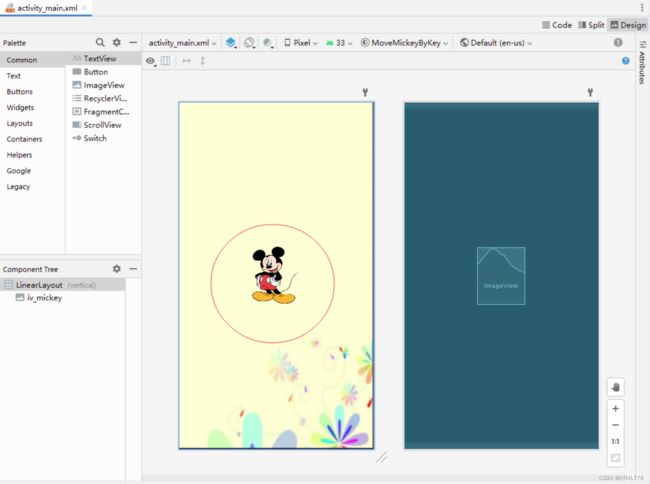Search the Palette with magnifier icon
Screen dimensions: 650x484
100,42
